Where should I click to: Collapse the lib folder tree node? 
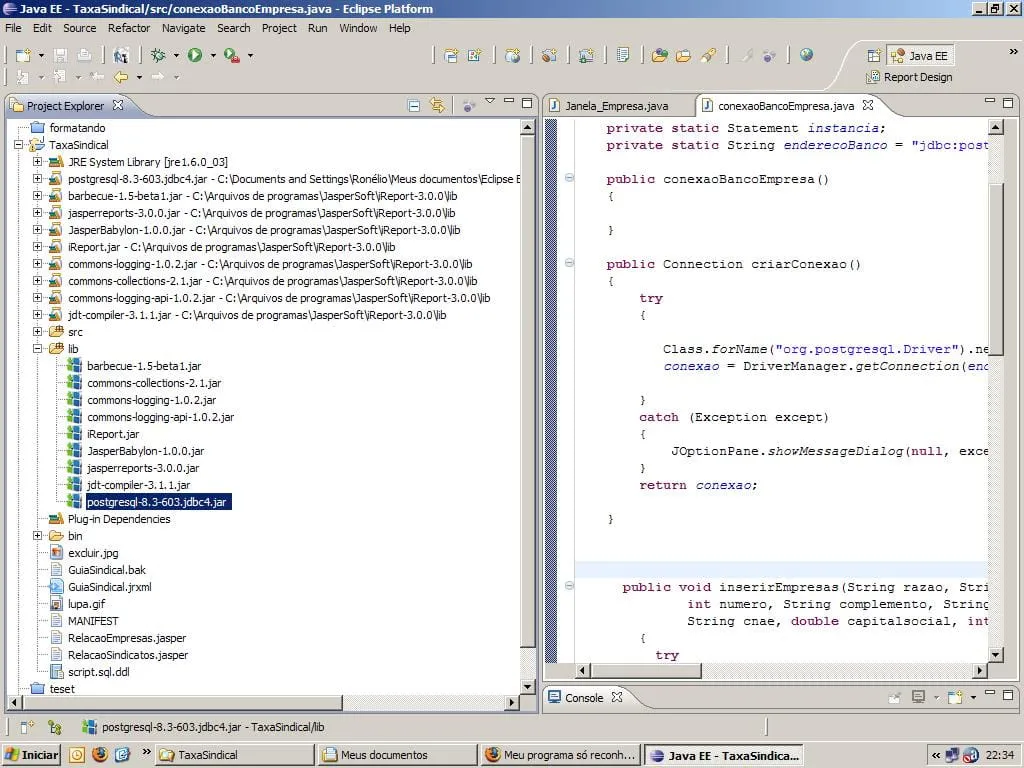pos(38,349)
